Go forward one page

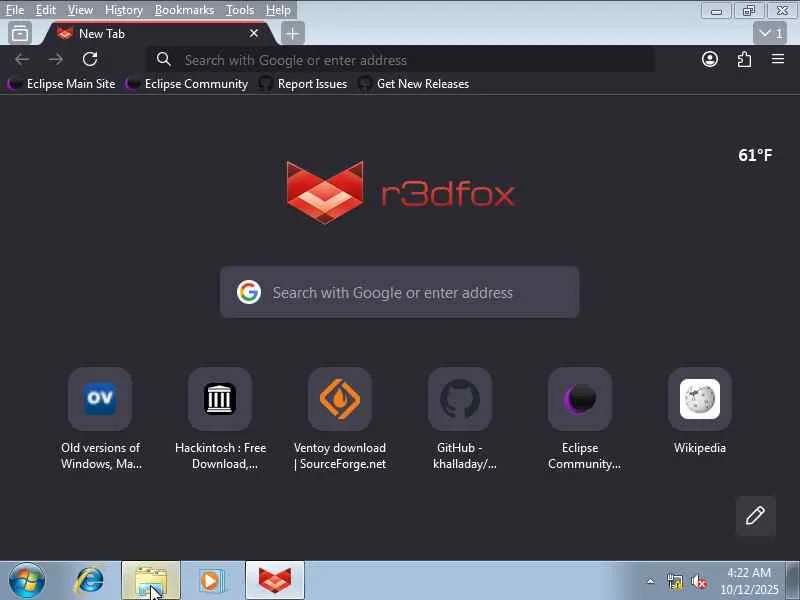click(56, 60)
